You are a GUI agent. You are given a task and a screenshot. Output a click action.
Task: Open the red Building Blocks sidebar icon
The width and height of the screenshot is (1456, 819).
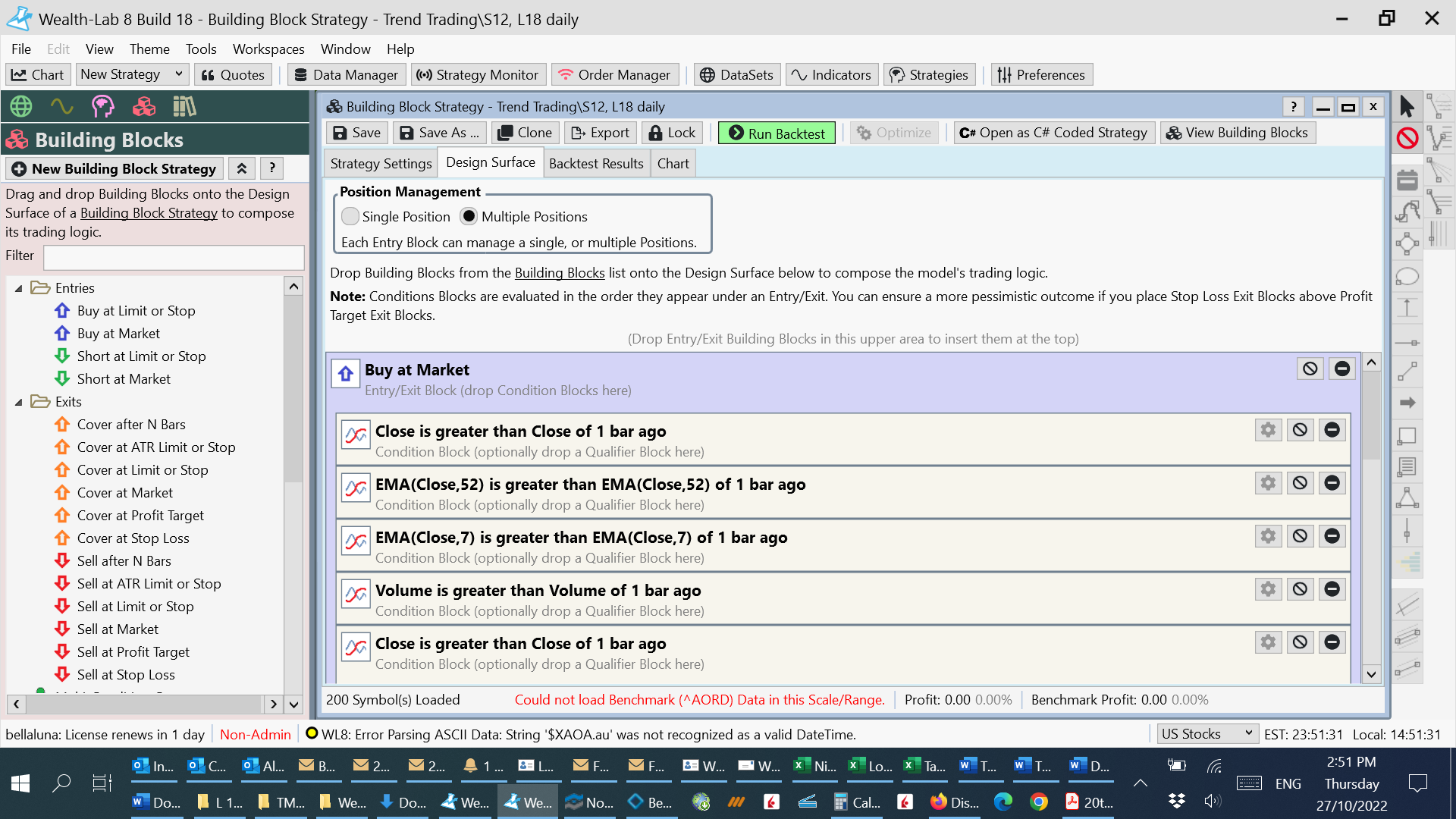pyautogui.click(x=144, y=106)
